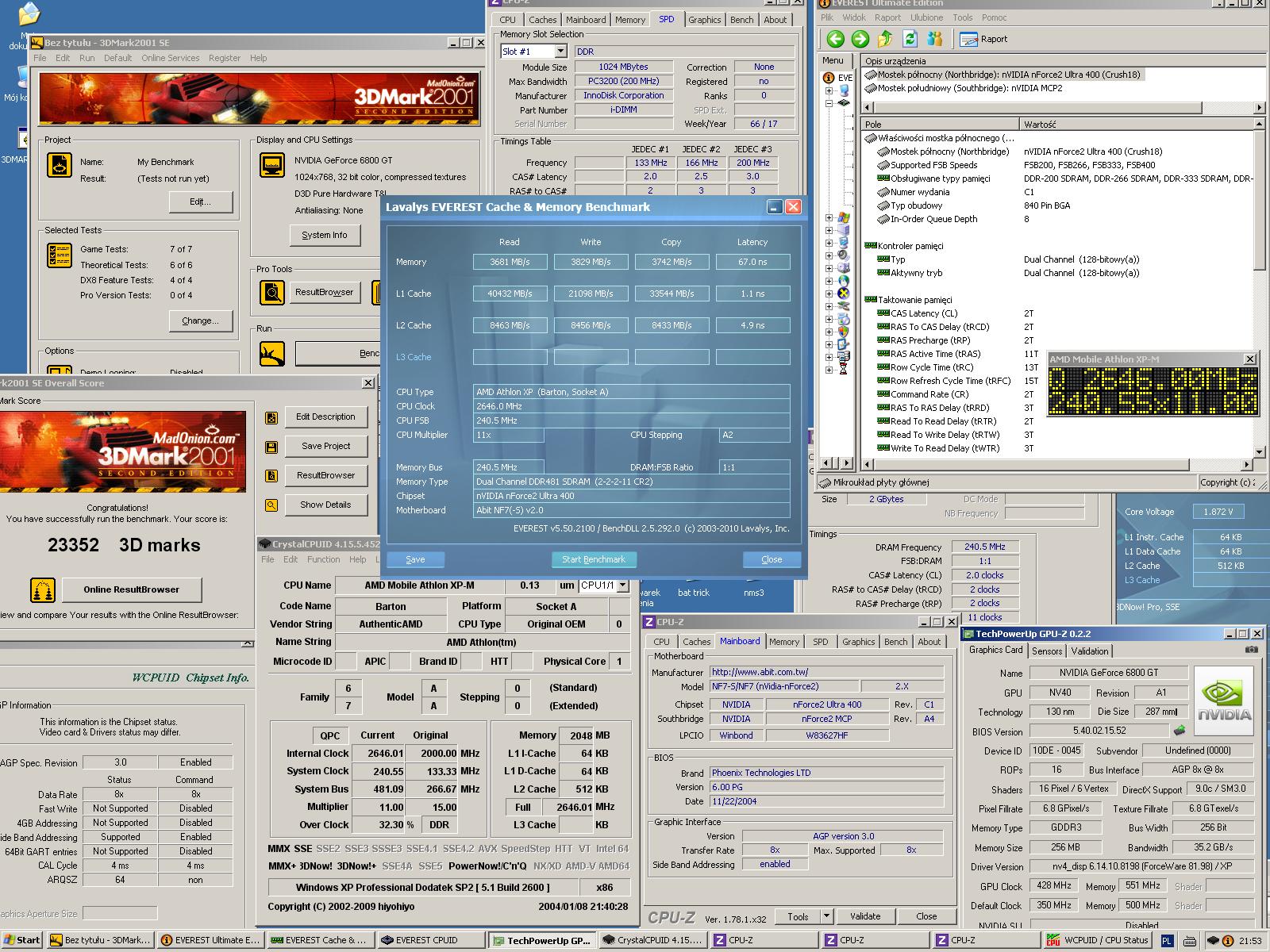Expand the DirectX node in EVEREST tree
Screen dimensions: 1270x952
click(829, 294)
